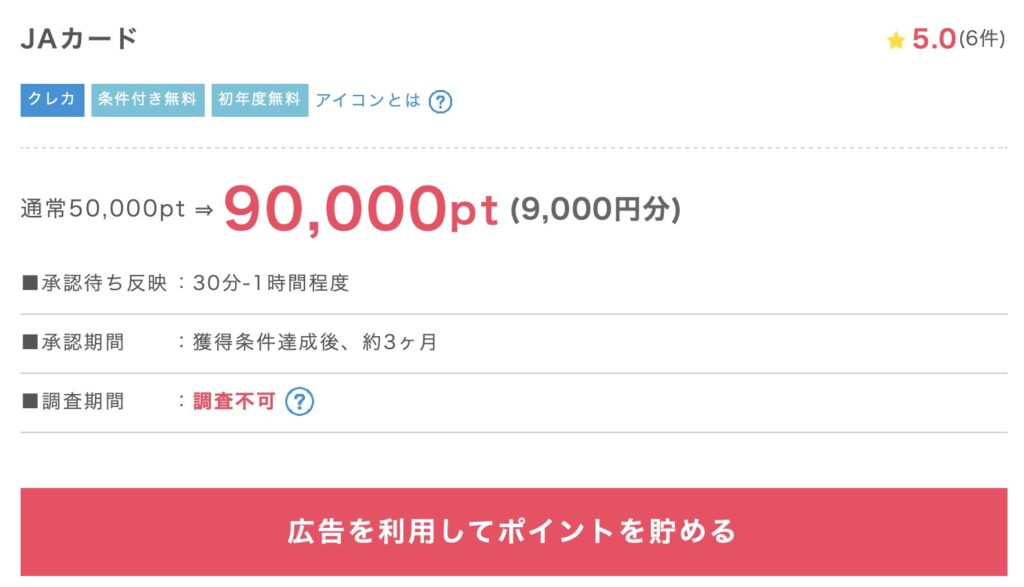Image resolution: width=1024 pixels, height=587 pixels.
Task: Click the help icon beside アイコンとは
Action: pyautogui.click(x=440, y=101)
